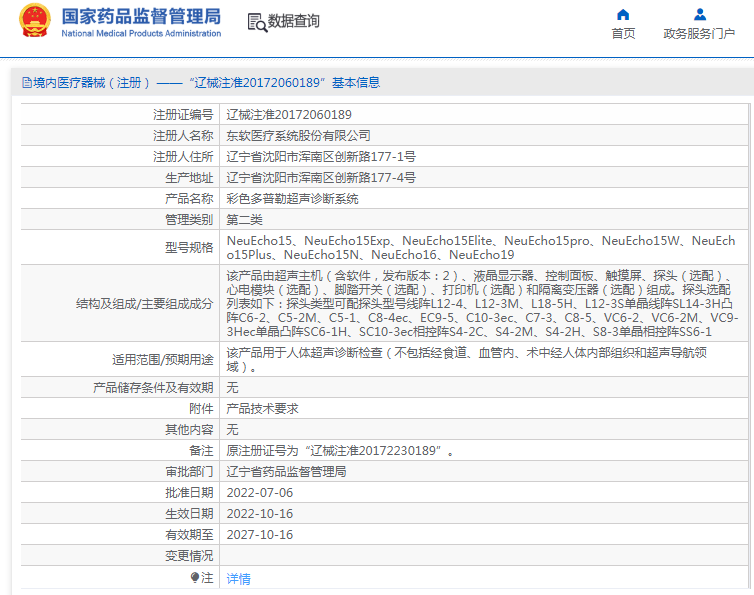Select the 该产品由超声主机 structure description
Image resolution: width=754 pixels, height=595 pixels.
484,304
